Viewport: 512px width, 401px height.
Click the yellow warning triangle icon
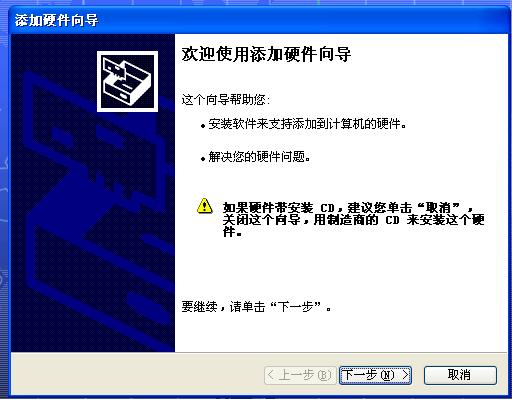coord(204,206)
